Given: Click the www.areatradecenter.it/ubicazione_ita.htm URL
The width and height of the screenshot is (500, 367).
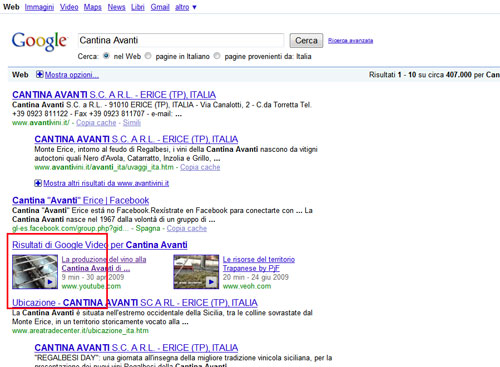Looking at the screenshot, I should pos(80,331).
